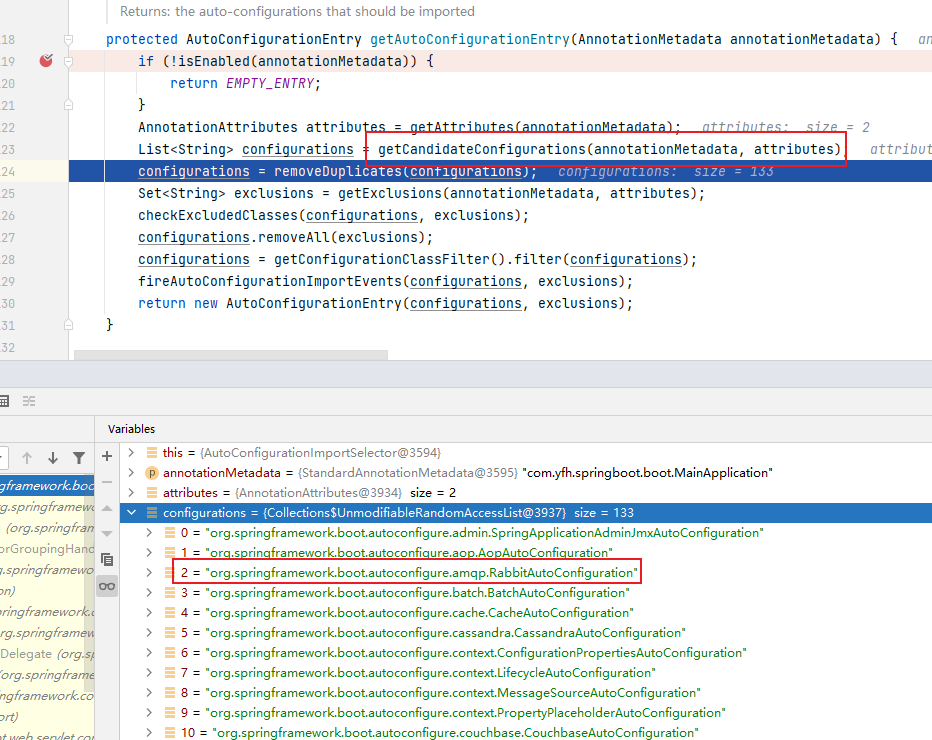Click isEnabled call on line 19
This screenshot has width=932, height=740.
[x=214, y=61]
